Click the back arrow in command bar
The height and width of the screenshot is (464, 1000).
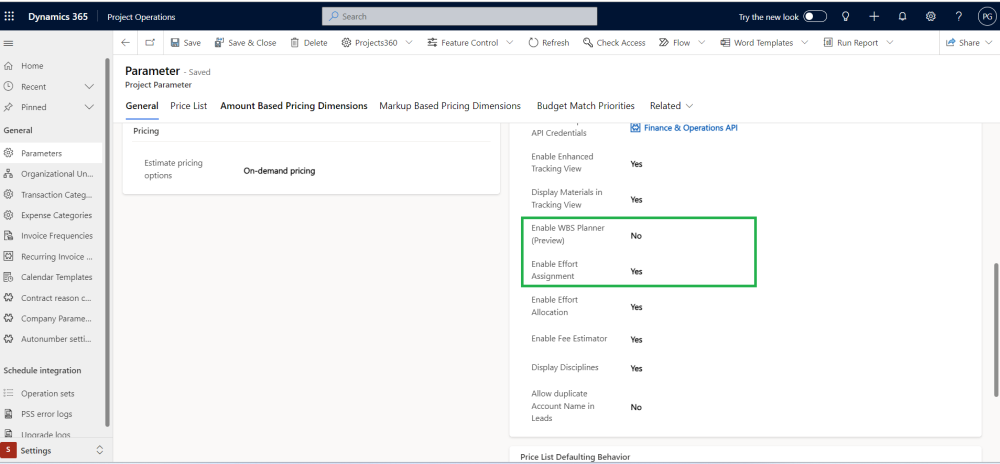[125, 43]
